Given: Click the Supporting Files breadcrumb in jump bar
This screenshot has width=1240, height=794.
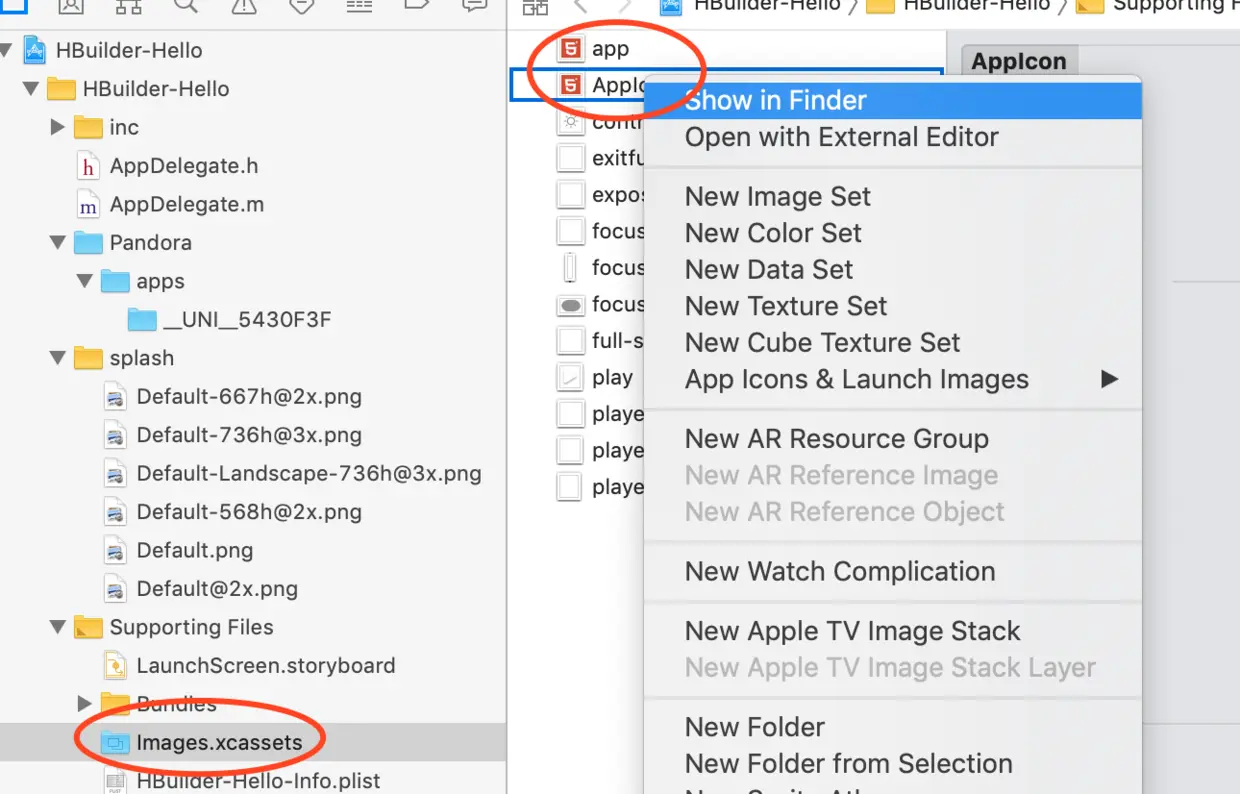Looking at the screenshot, I should coord(1158,6).
